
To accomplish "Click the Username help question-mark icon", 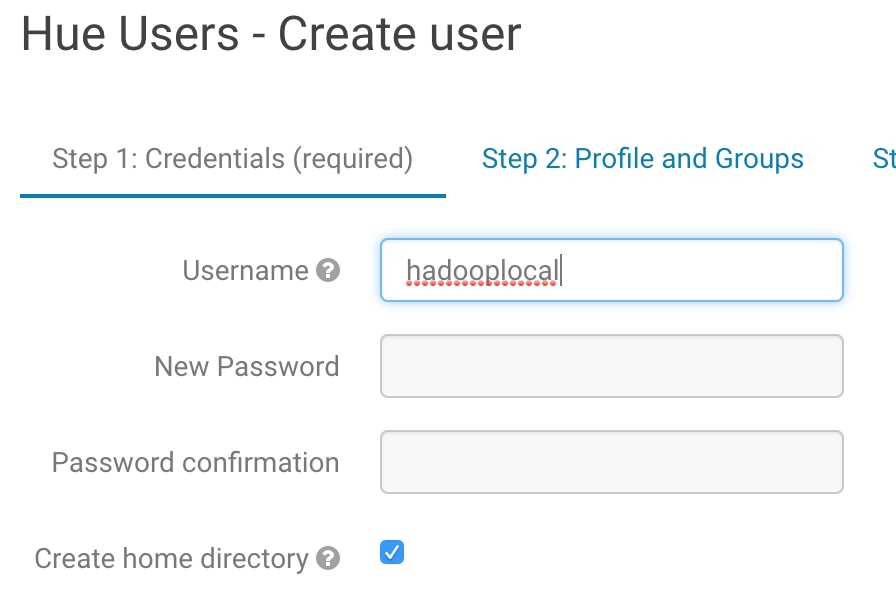I will pyautogui.click(x=328, y=271).
